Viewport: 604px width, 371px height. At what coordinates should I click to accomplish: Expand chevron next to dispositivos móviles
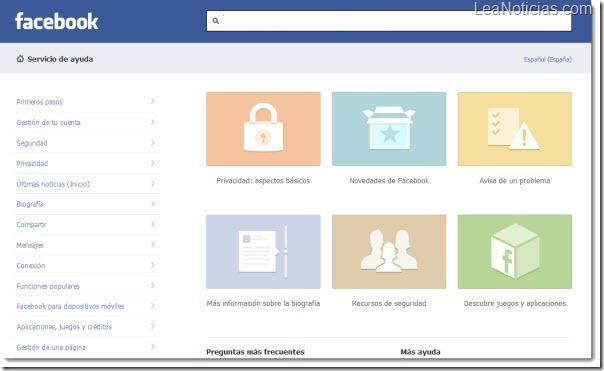point(153,306)
